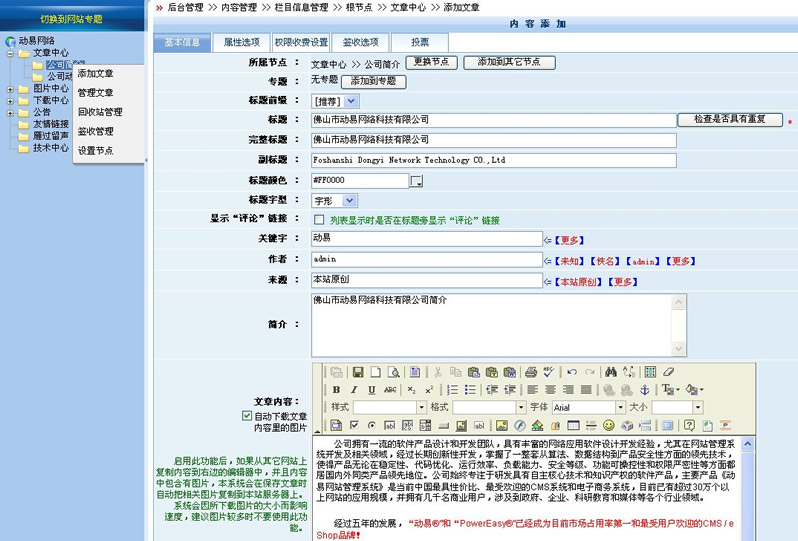Click into the 关键字 input field
The image size is (798, 541).
click(x=426, y=238)
